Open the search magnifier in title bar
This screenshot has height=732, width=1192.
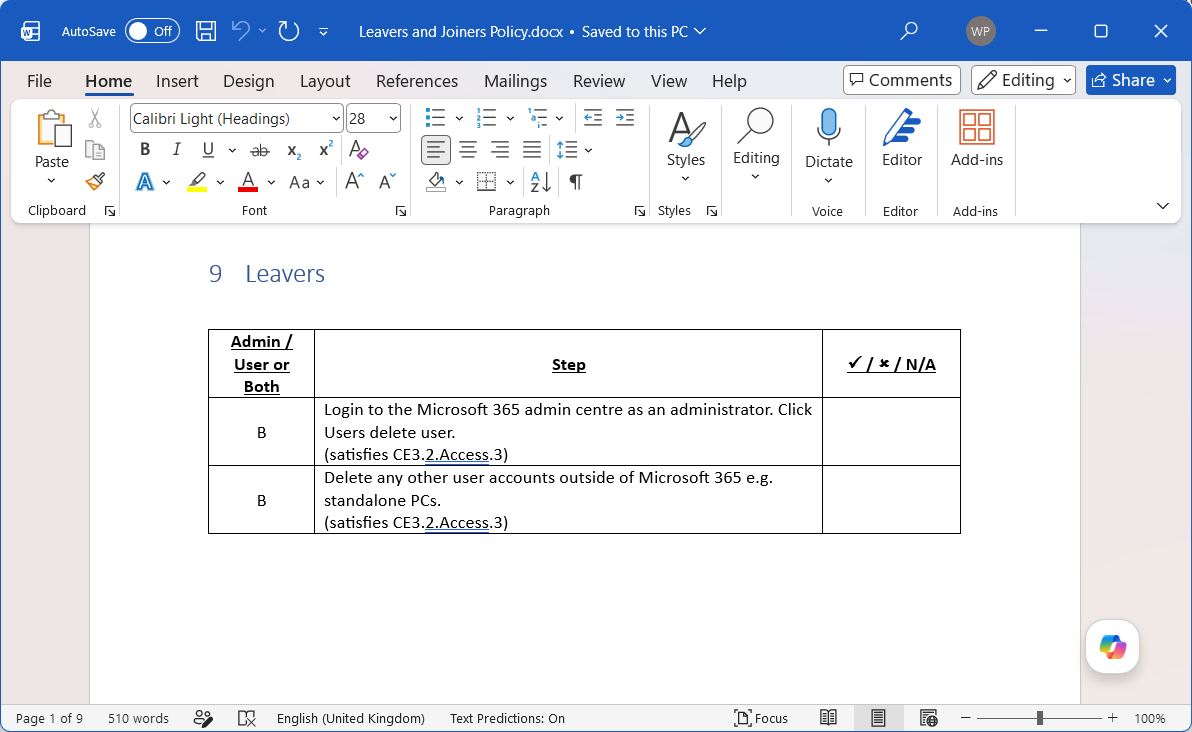click(908, 31)
